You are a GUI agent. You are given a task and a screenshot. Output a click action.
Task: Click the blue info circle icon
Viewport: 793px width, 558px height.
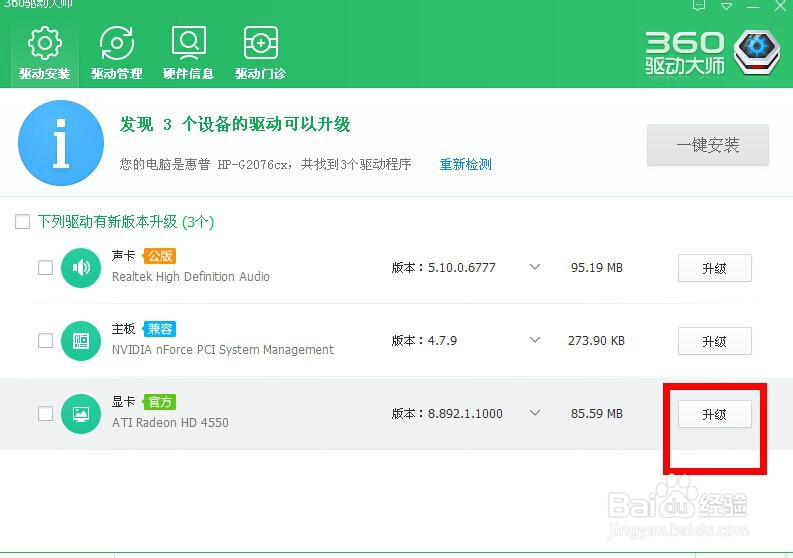pyautogui.click(x=61, y=143)
